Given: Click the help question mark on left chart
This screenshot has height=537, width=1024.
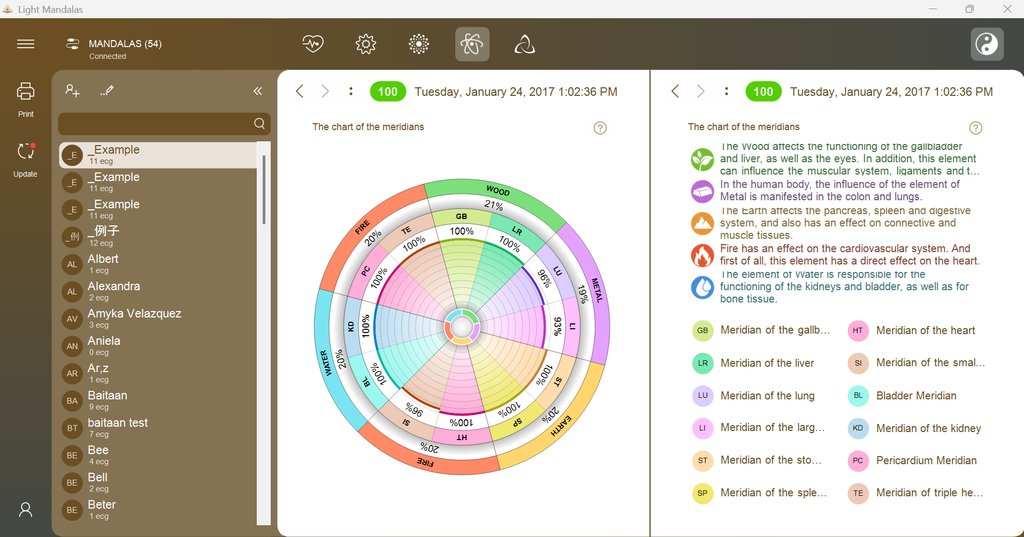Looking at the screenshot, I should point(600,128).
